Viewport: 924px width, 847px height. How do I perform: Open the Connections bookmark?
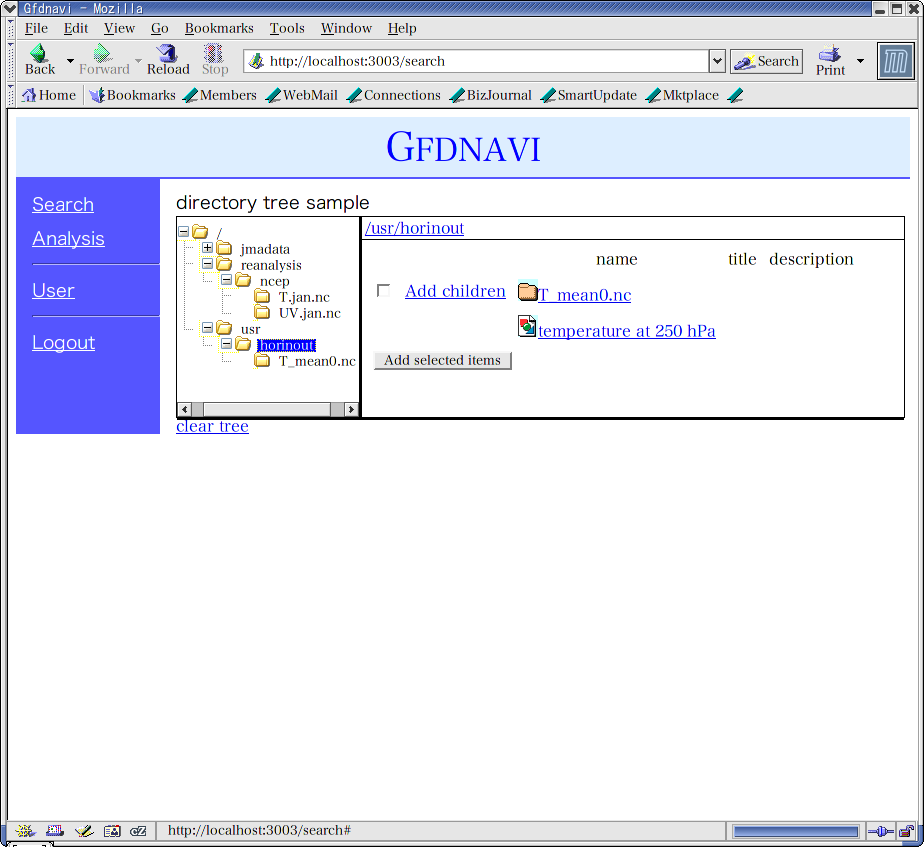click(394, 95)
